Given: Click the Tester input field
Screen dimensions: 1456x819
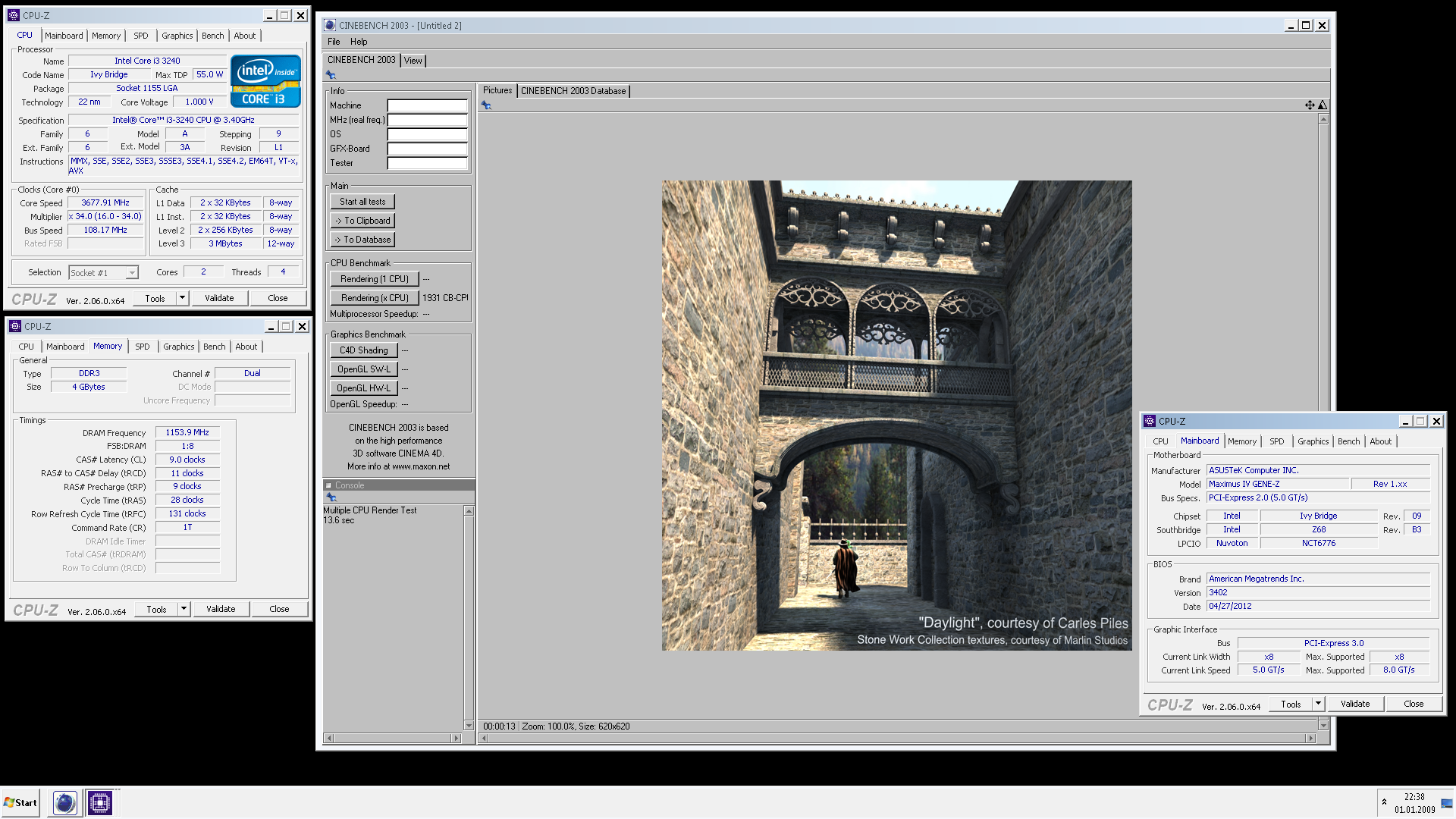Looking at the screenshot, I should click(428, 163).
